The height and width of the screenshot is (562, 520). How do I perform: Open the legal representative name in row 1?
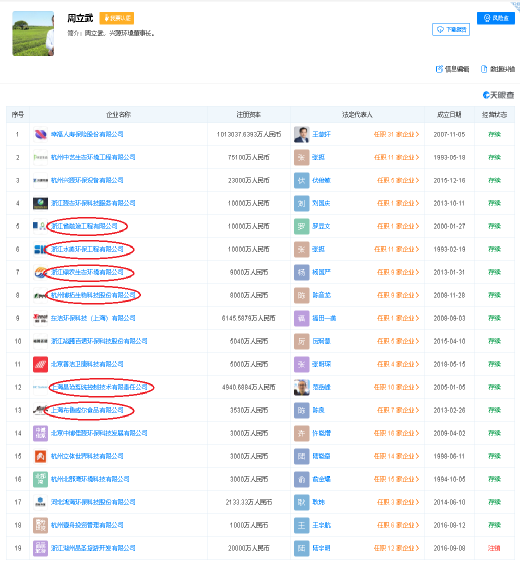point(321,134)
